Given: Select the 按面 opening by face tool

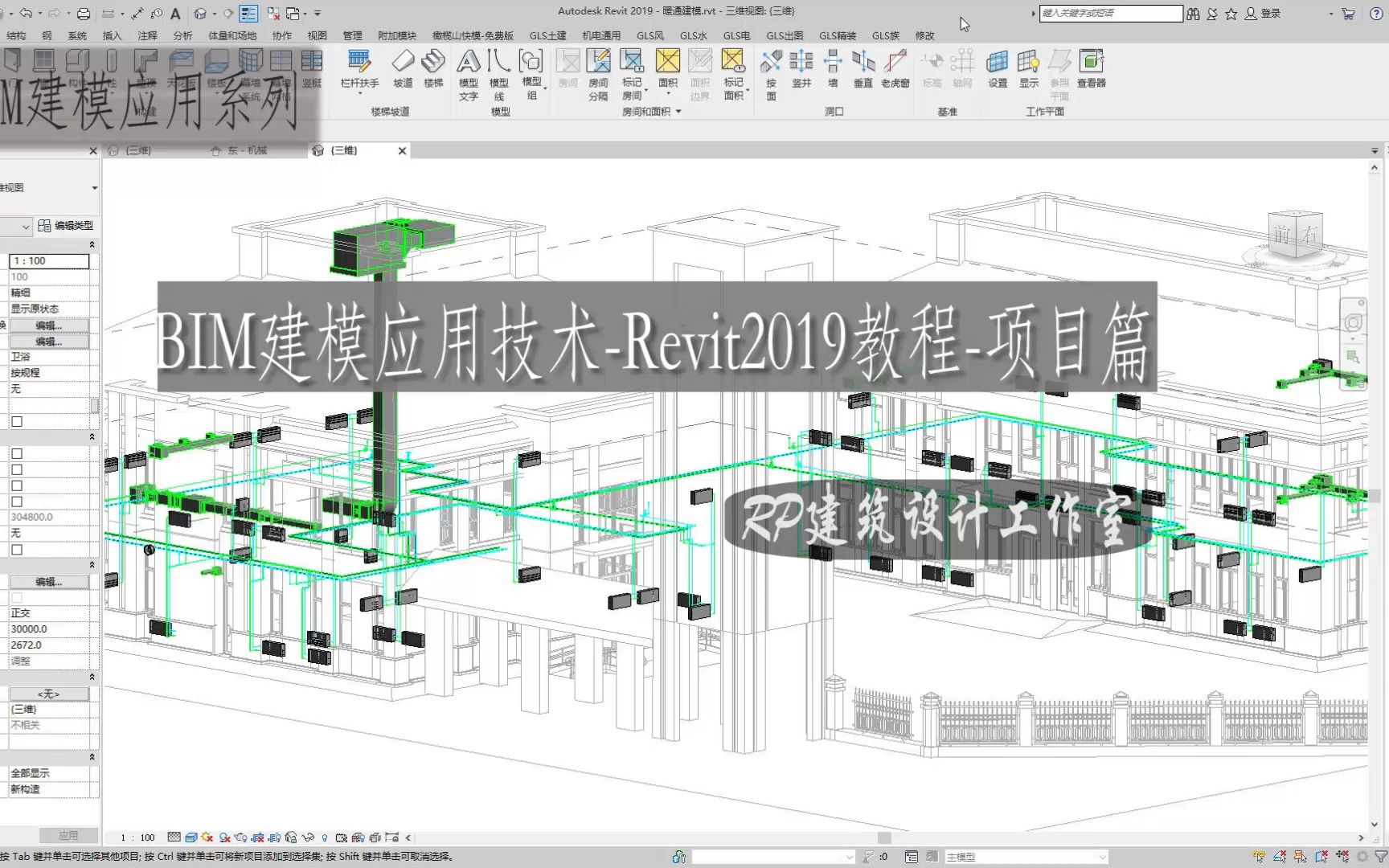Looking at the screenshot, I should tap(771, 74).
